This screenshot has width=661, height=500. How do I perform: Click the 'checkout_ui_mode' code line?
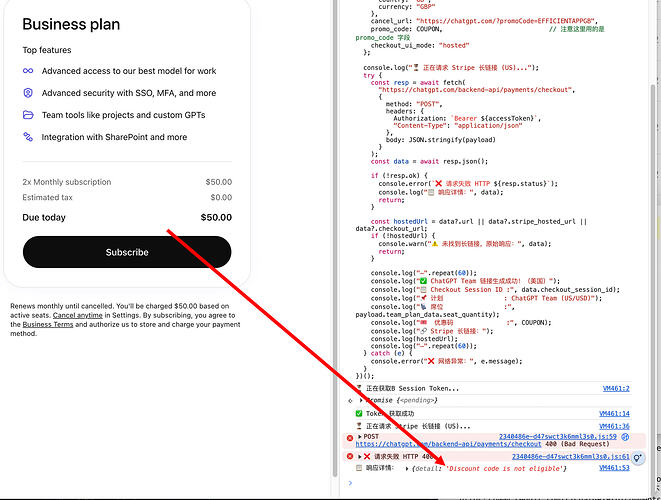(420, 45)
